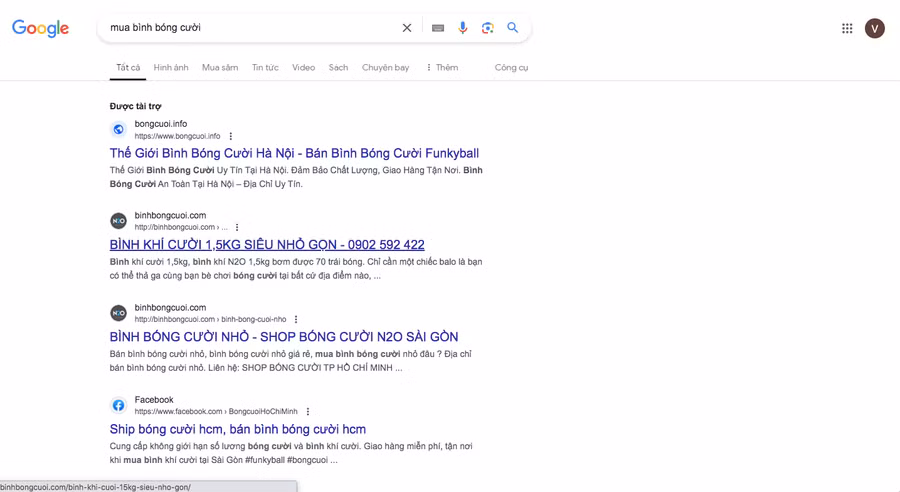Open options menu for bongcuoi.info result
Image resolution: width=900 pixels, height=492 pixels.
pyautogui.click(x=231, y=136)
